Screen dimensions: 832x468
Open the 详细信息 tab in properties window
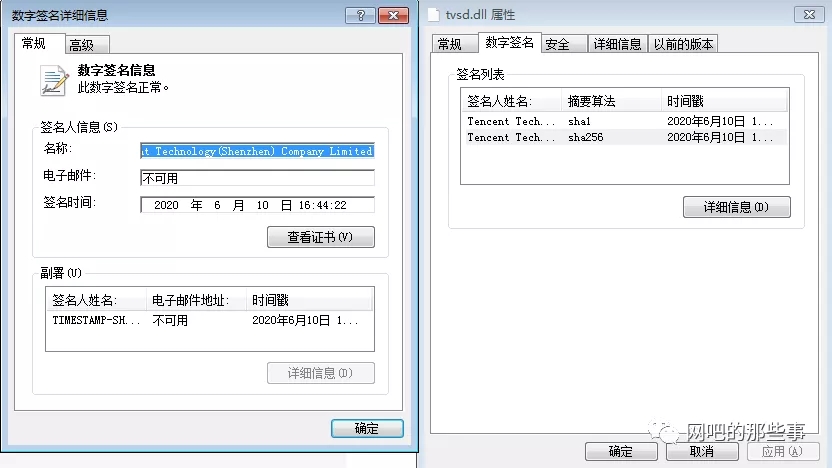[618, 44]
